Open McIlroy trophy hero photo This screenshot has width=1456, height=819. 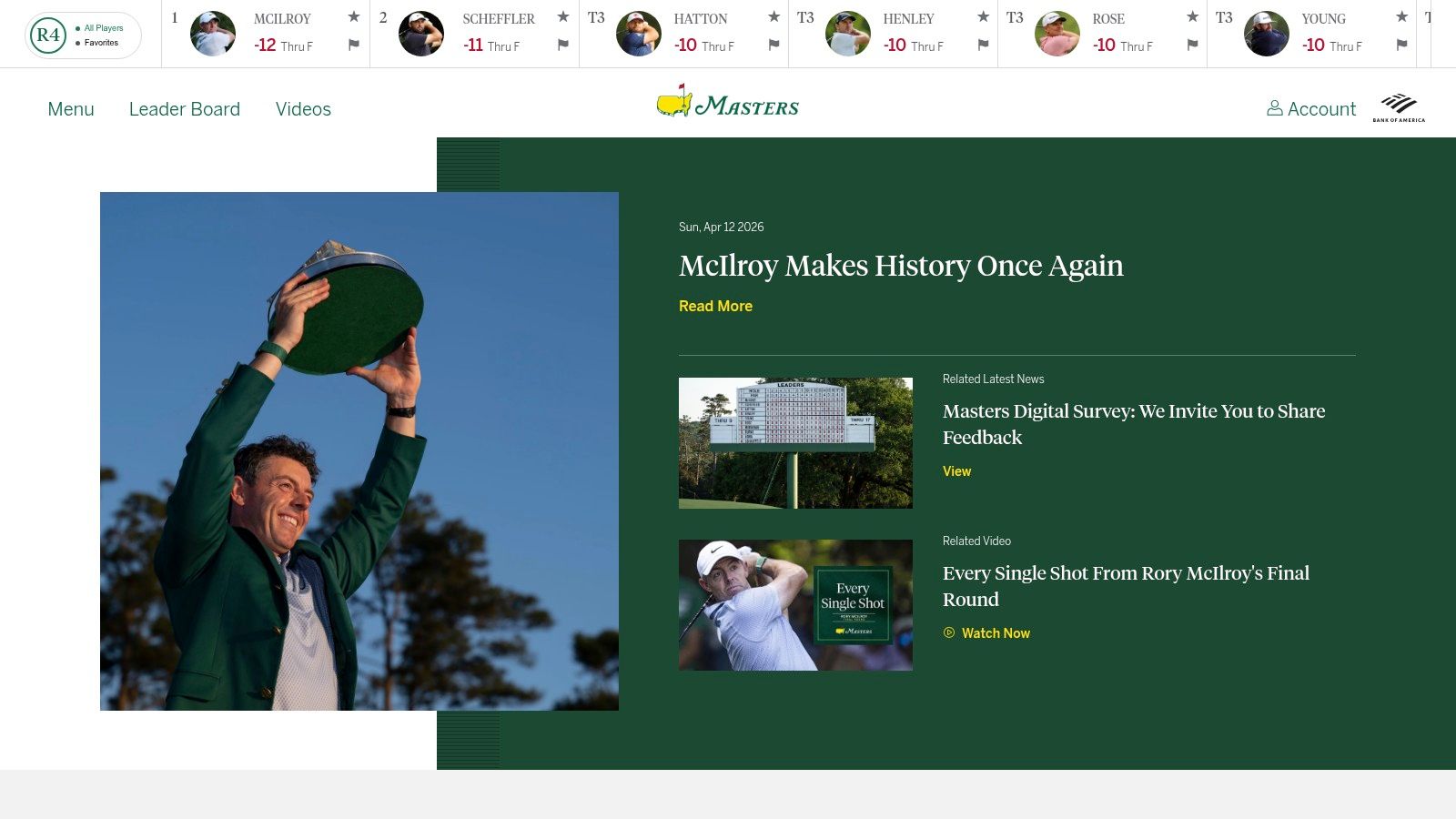(x=359, y=451)
